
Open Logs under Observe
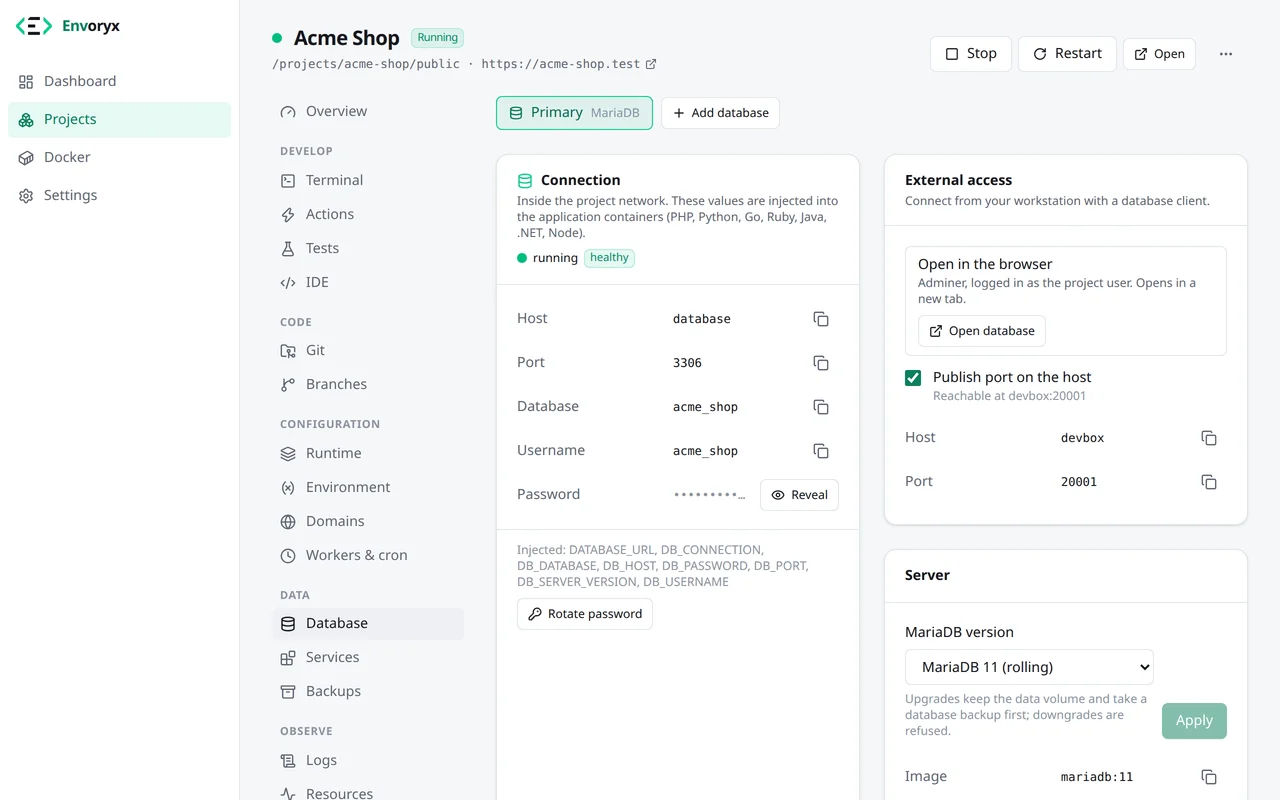[x=368, y=761]
